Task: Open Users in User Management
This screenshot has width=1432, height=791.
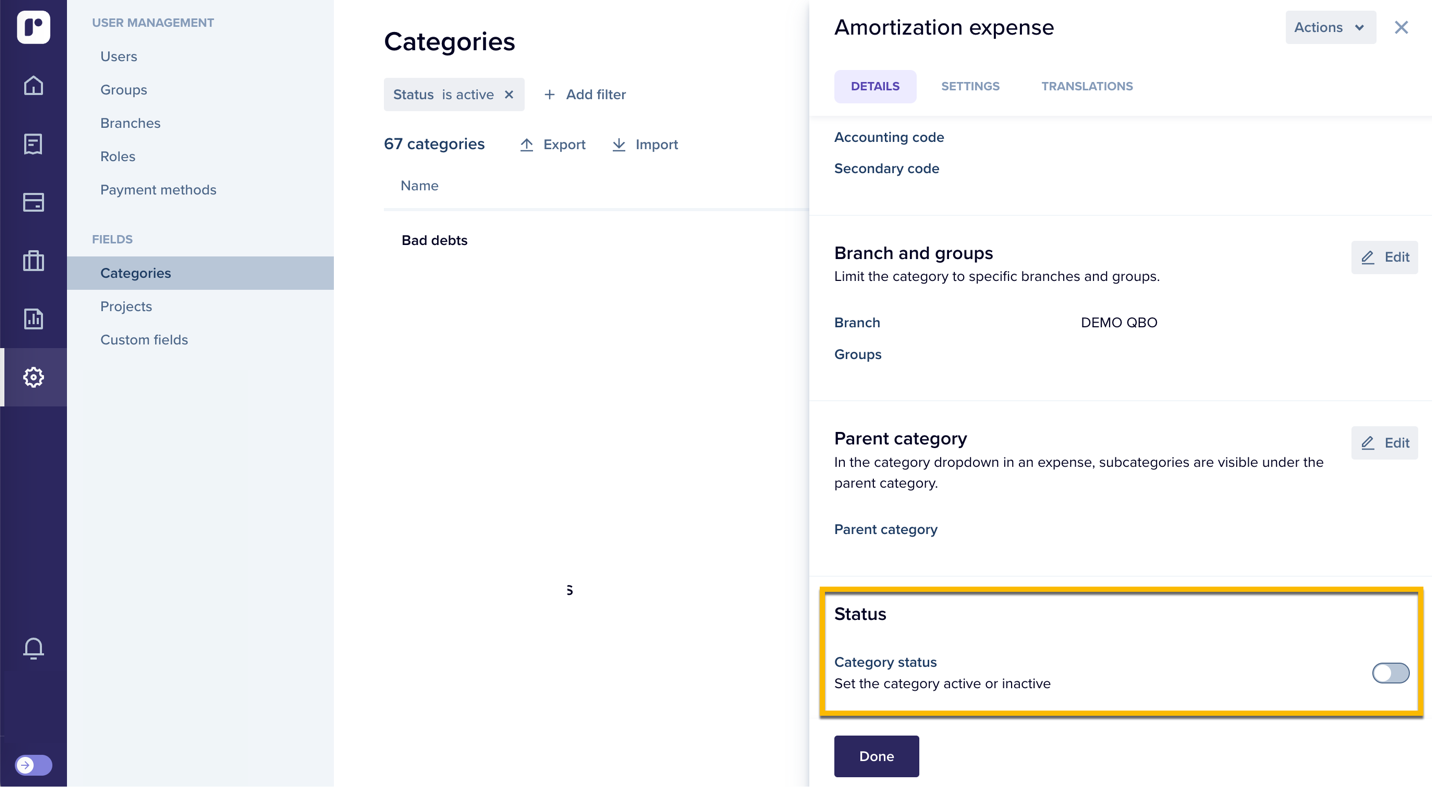Action: (x=119, y=57)
